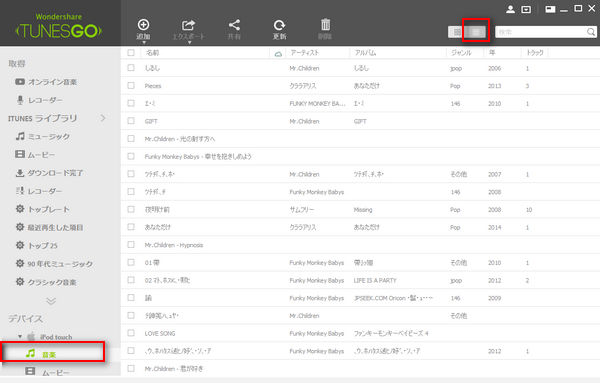Switch to list view icon
This screenshot has height=383, width=600.
coord(476,32)
